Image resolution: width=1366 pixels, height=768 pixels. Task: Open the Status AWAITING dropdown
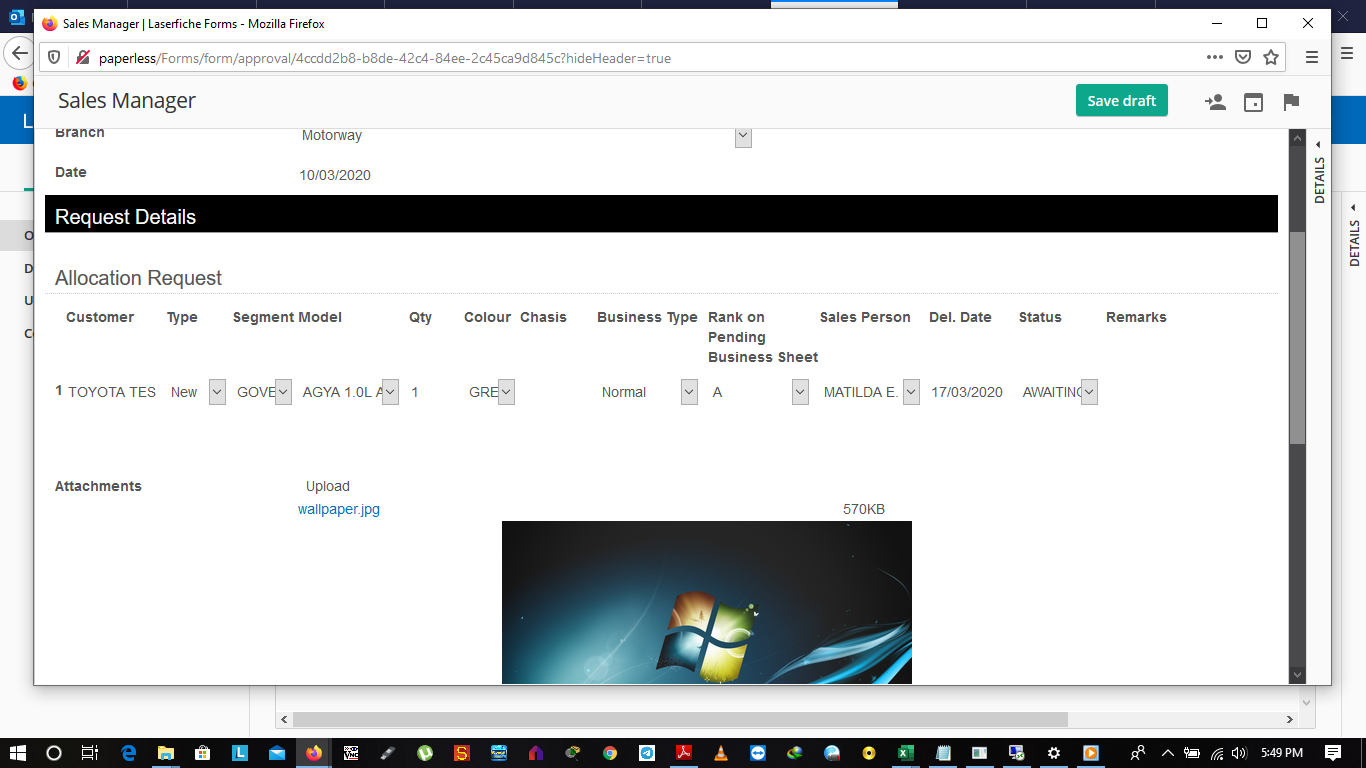(x=1089, y=392)
